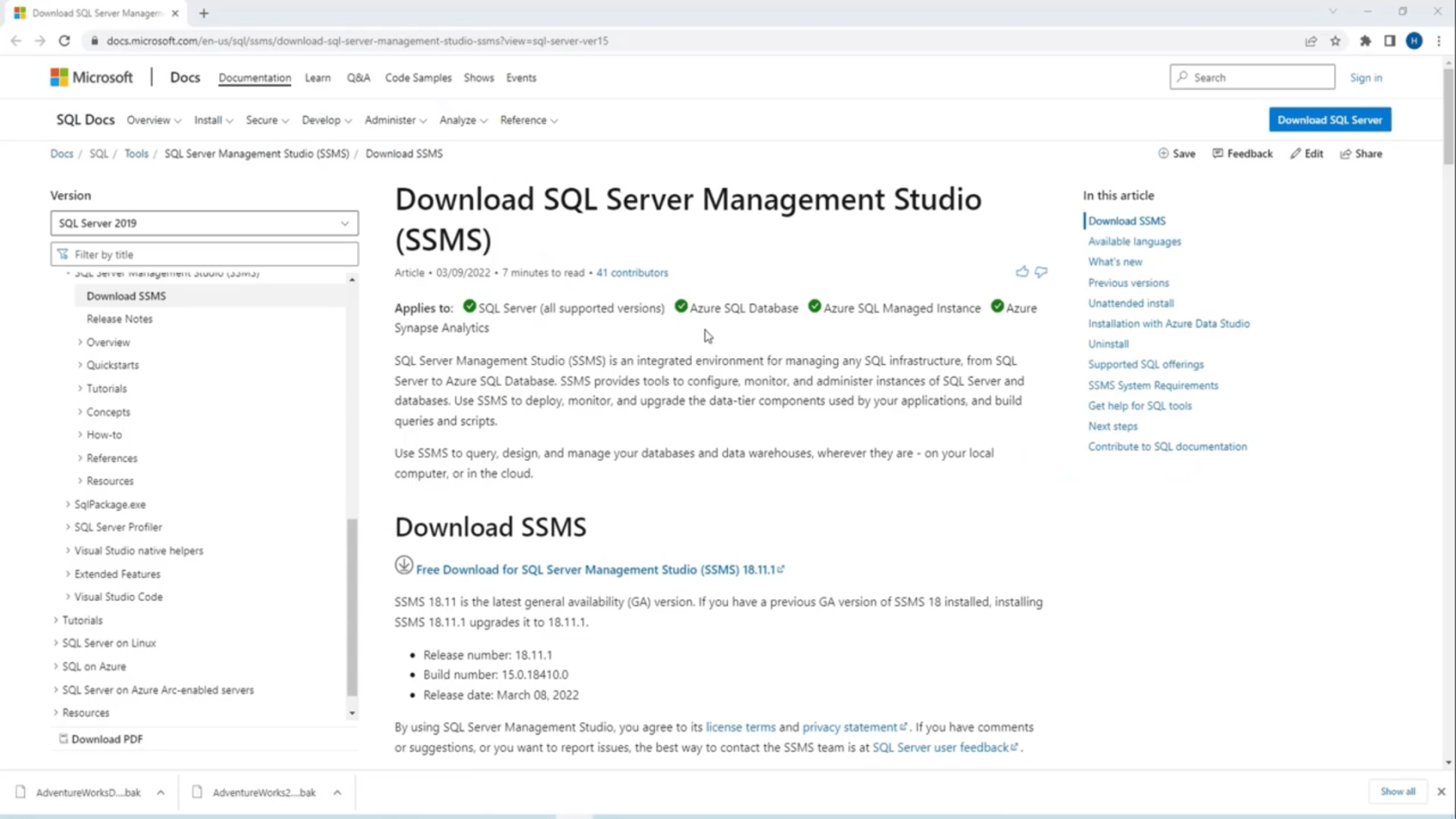Open the Documentation tab
The height and width of the screenshot is (819, 1456).
tap(255, 78)
